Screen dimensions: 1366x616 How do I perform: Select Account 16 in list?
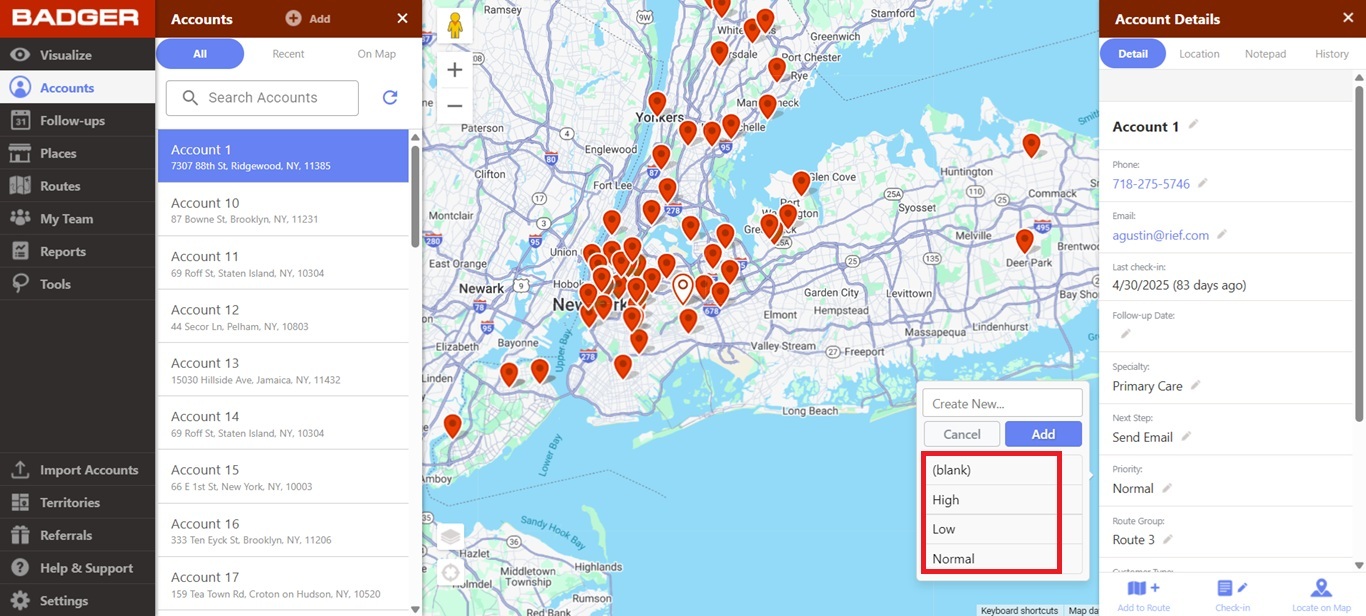[283, 531]
